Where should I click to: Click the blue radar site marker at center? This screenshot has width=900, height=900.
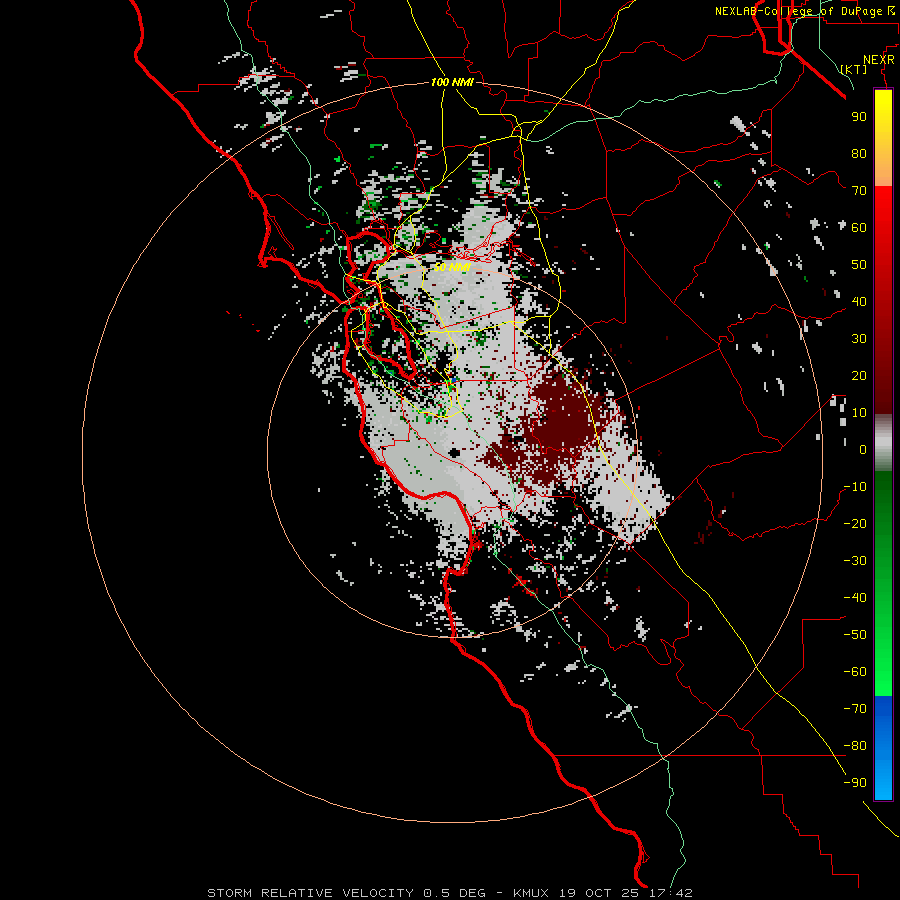coord(453,380)
